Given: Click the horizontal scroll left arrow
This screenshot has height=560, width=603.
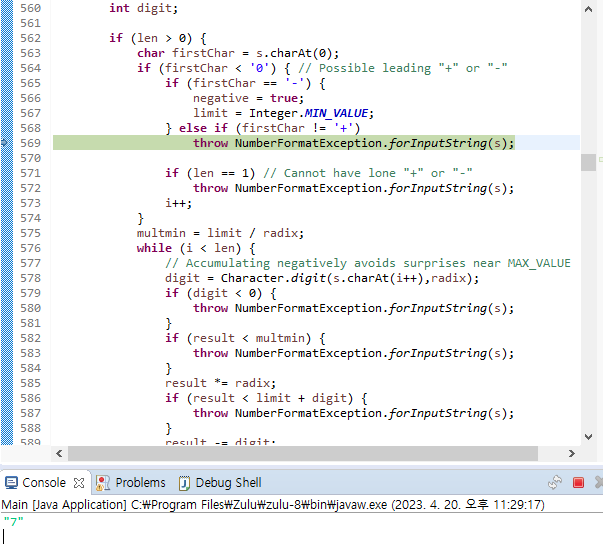Looking at the screenshot, I should click(x=59, y=453).
